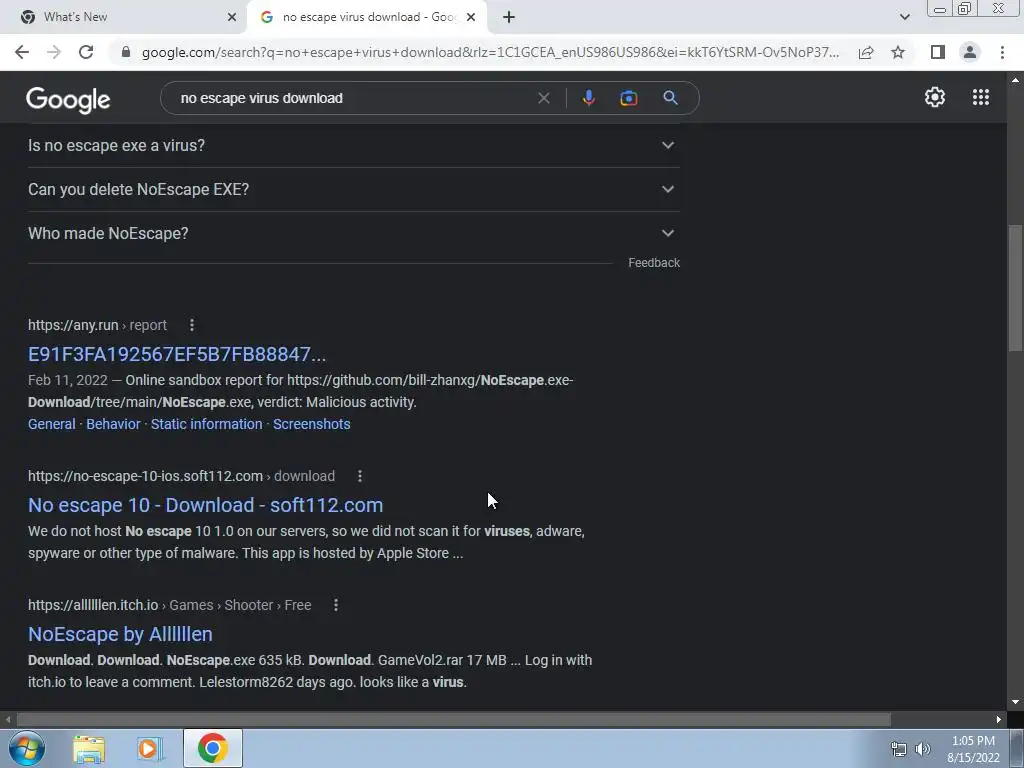Reload the page with the refresh icon

[x=86, y=52]
